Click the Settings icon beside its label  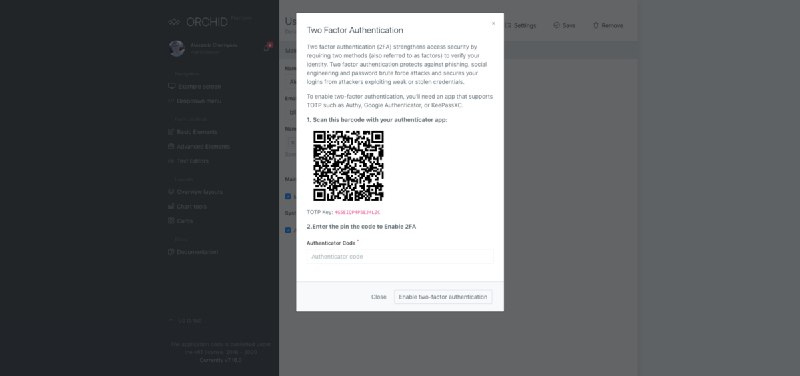[x=508, y=25]
